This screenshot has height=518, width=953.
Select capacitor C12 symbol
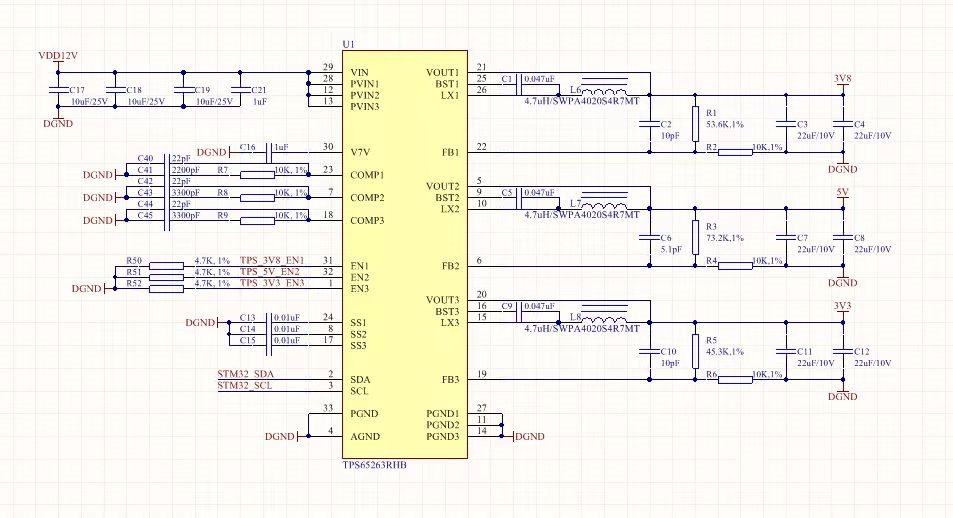point(842,351)
